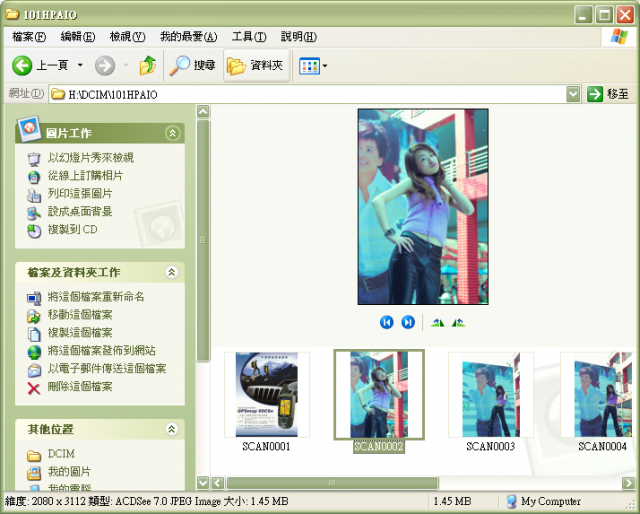Screen dimensions: 640x514
Task: Open the 檔案(F) menu
Action: click(x=29, y=37)
